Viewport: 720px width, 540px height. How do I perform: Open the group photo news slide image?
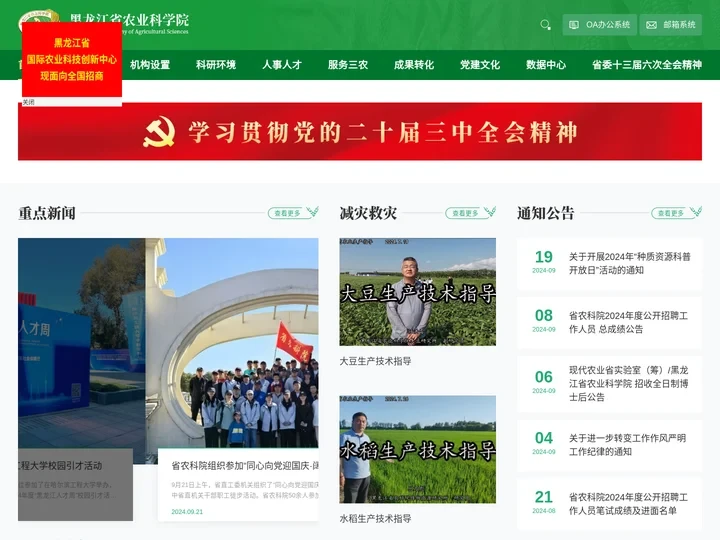(232, 343)
